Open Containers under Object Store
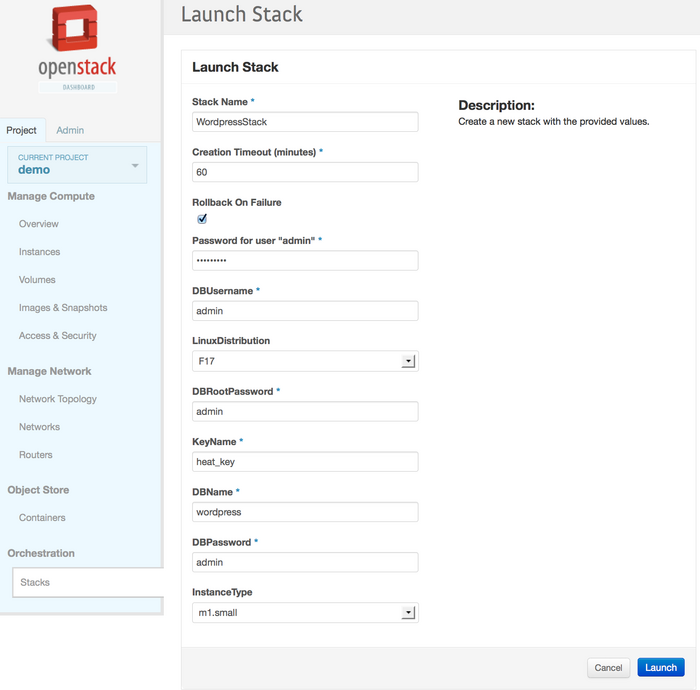Screen dimensions: 700x690 point(42,518)
